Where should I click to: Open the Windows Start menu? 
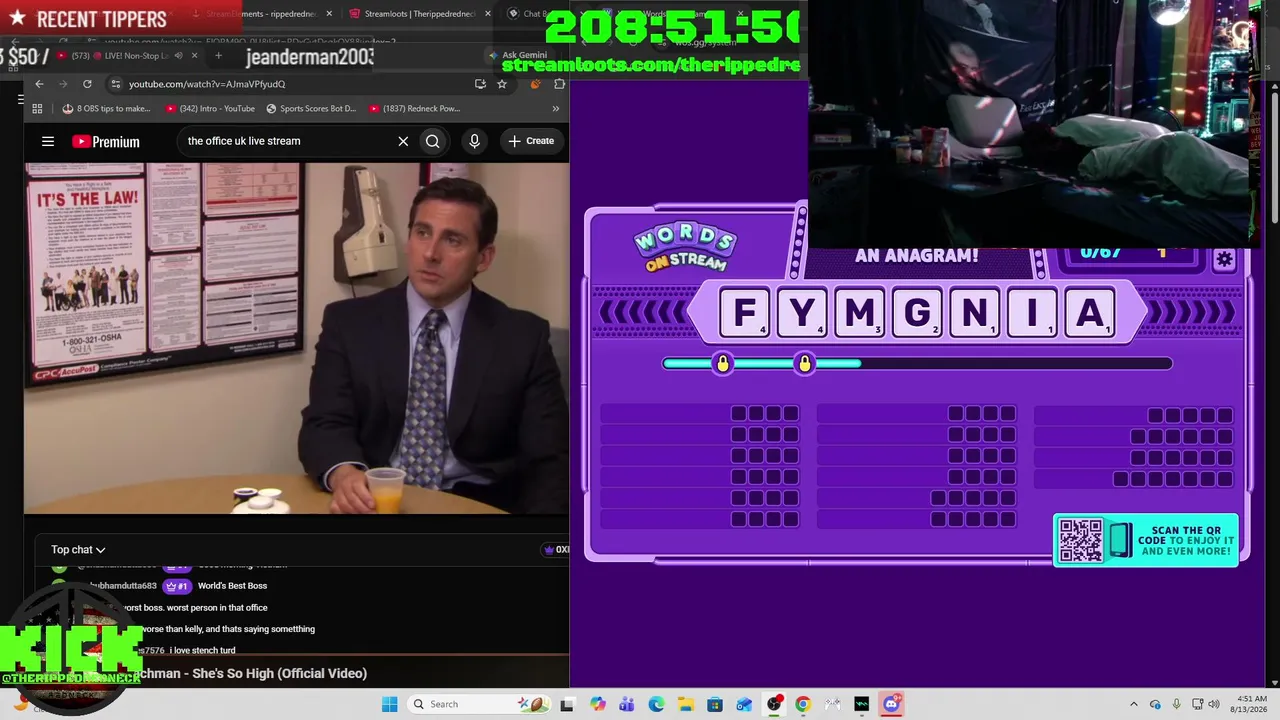coord(390,704)
